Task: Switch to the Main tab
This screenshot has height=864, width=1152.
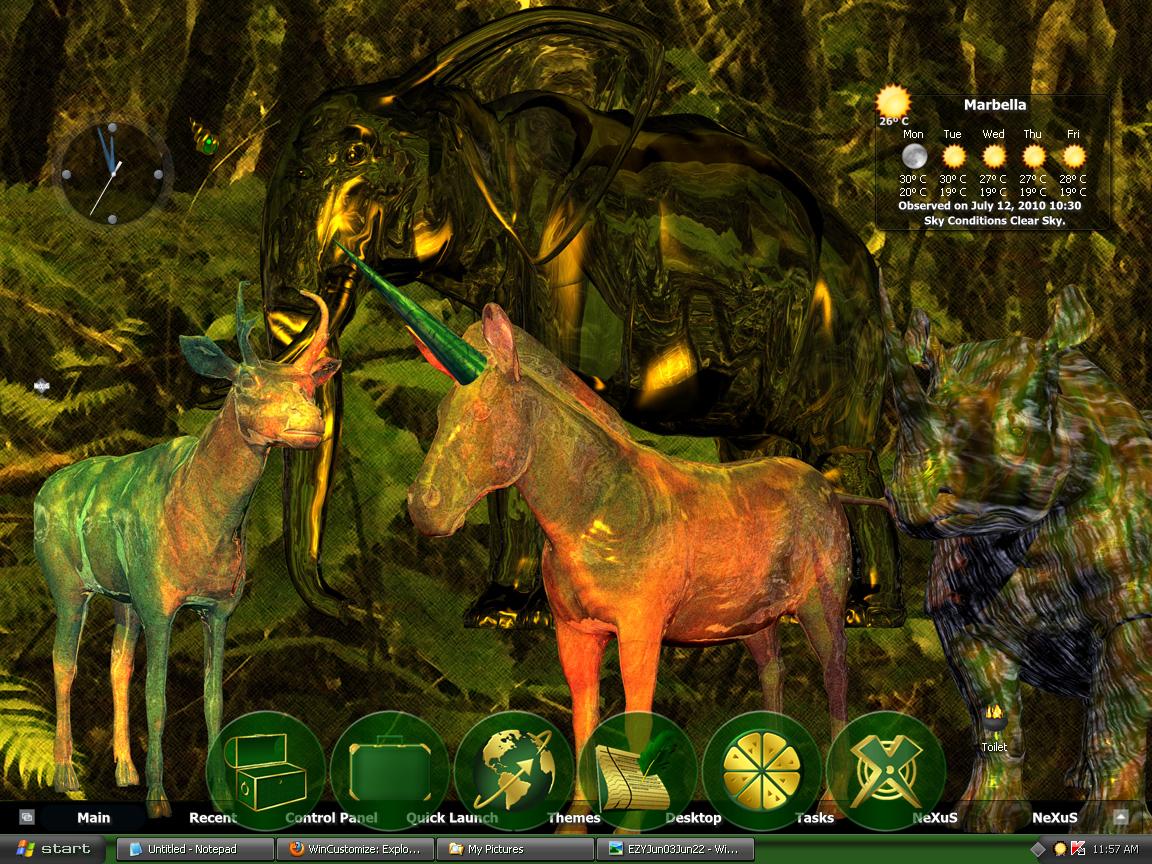Action: [93, 817]
